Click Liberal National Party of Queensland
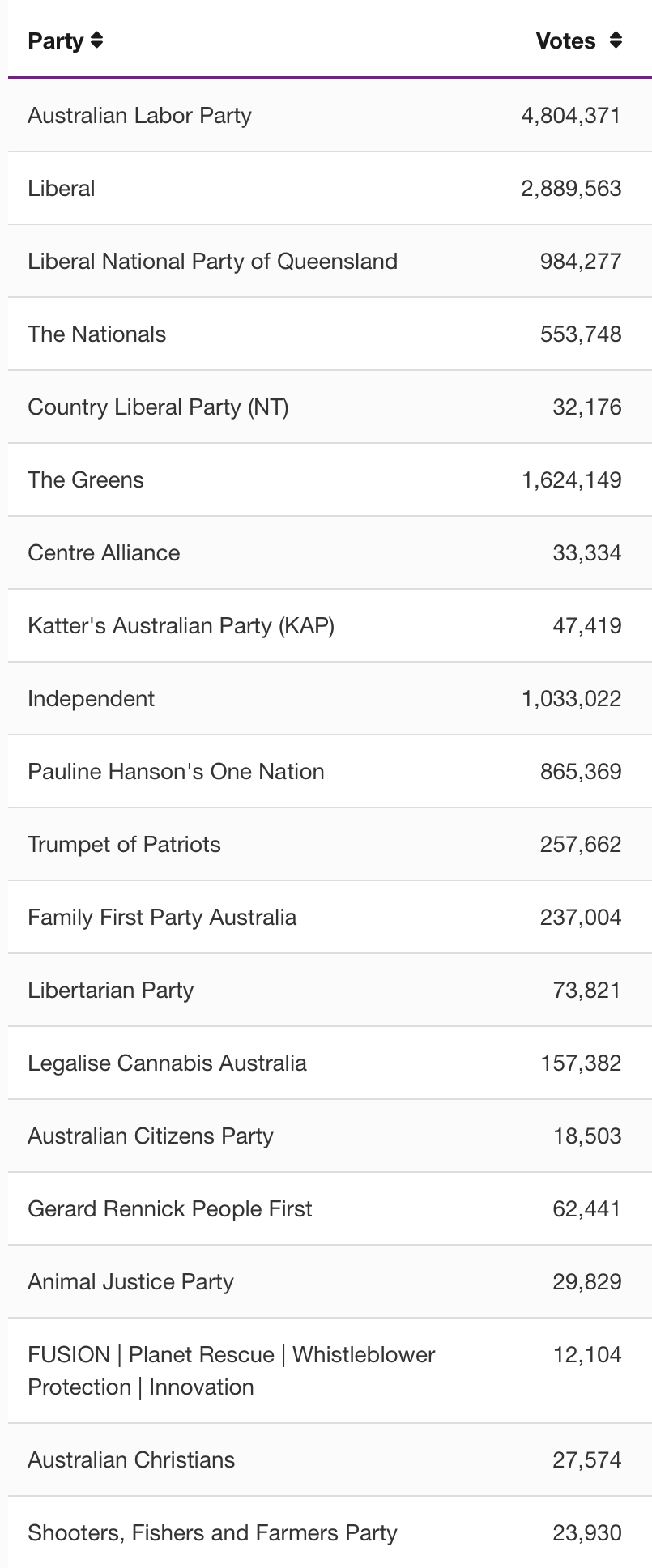 pyautogui.click(x=212, y=262)
